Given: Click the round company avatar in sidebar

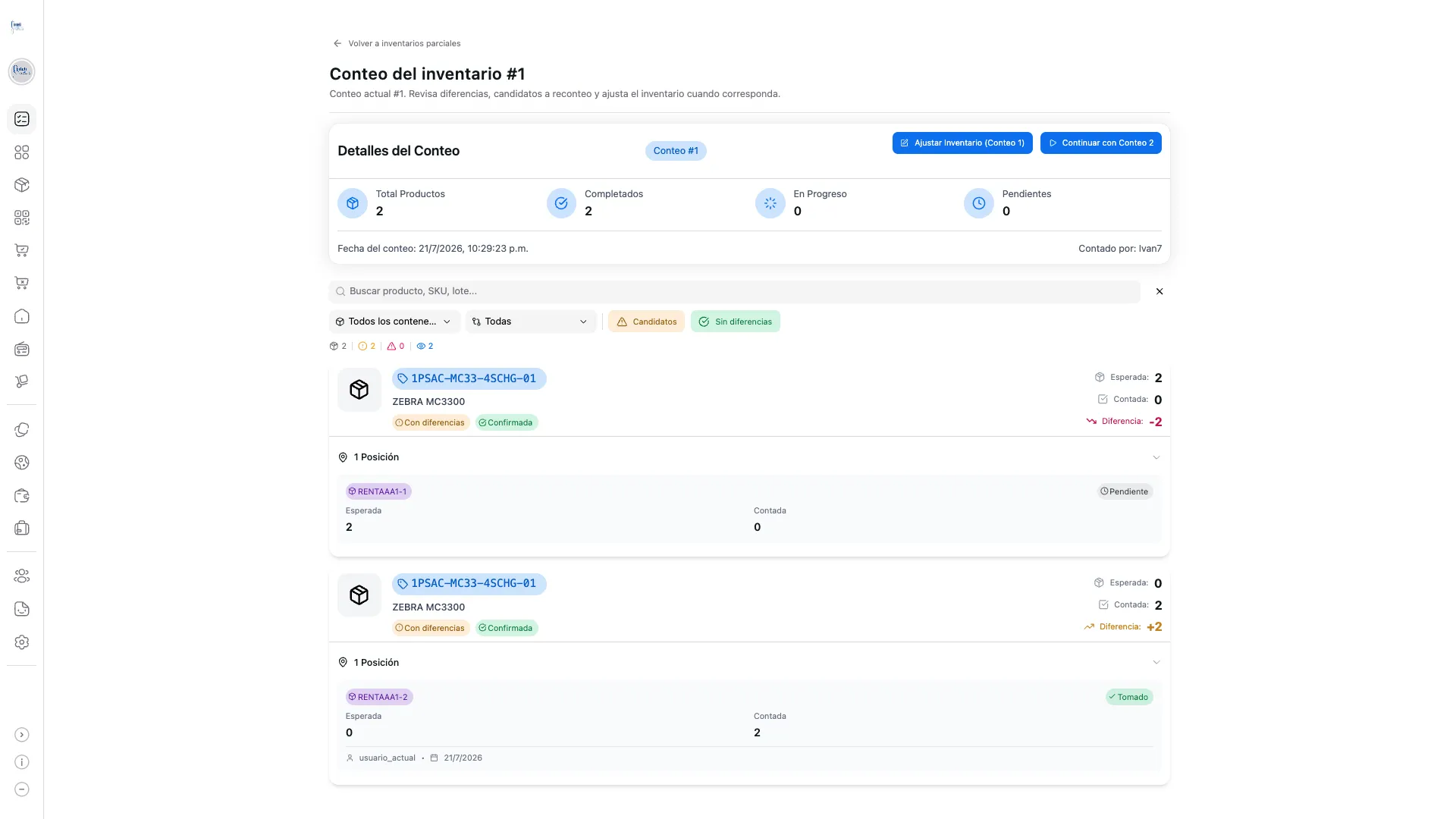Looking at the screenshot, I should [x=21, y=71].
